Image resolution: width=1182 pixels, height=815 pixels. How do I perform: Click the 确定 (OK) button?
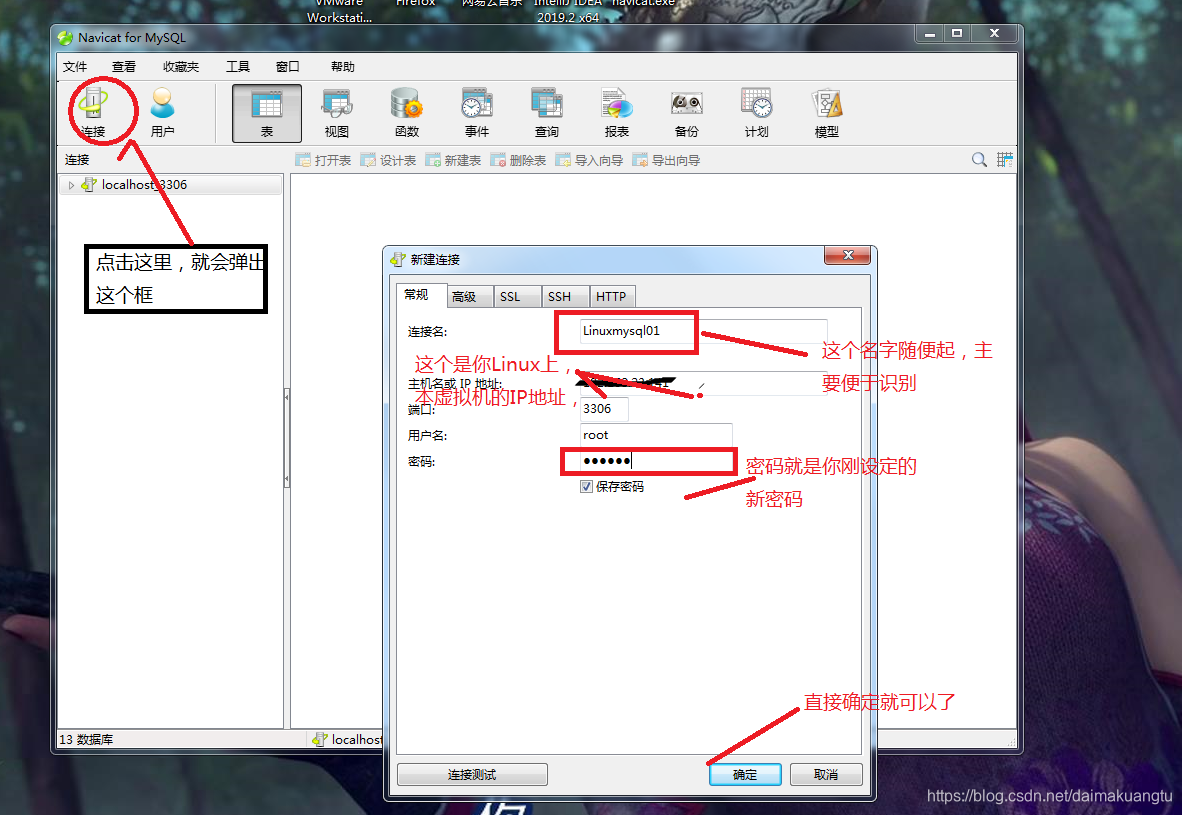745,774
